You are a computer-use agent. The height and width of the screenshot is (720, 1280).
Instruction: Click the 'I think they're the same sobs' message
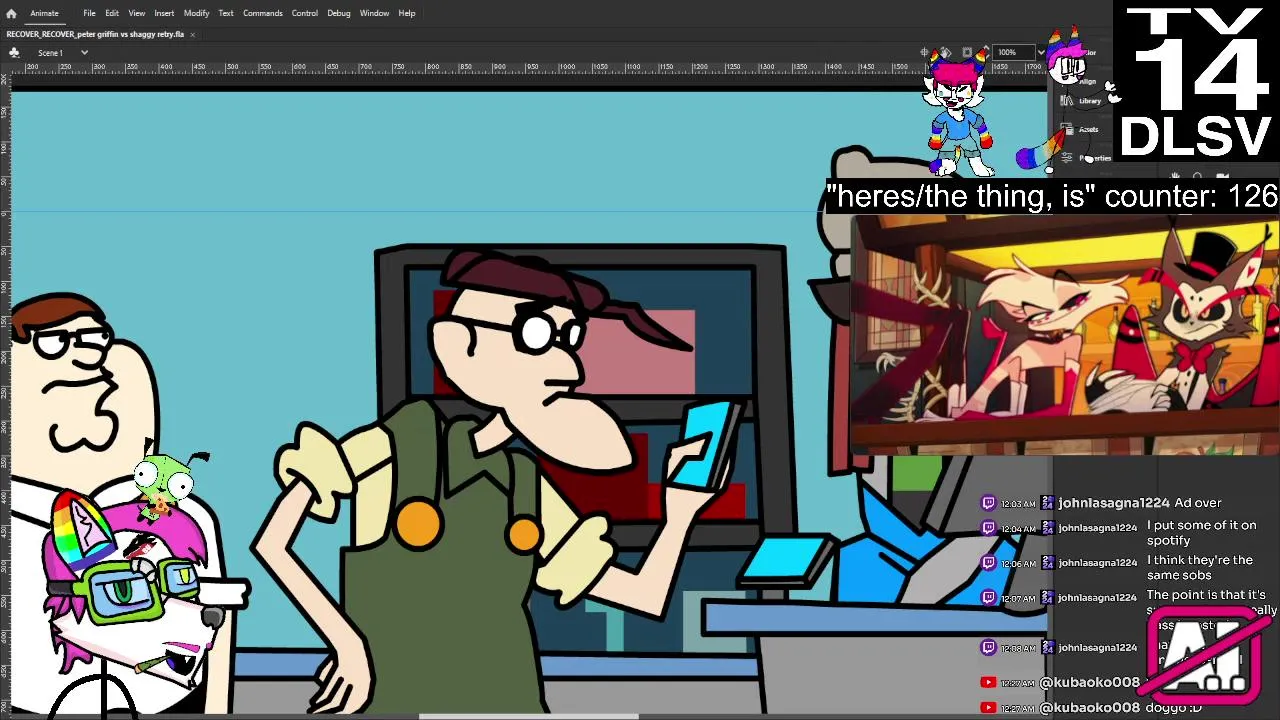pos(1199,567)
